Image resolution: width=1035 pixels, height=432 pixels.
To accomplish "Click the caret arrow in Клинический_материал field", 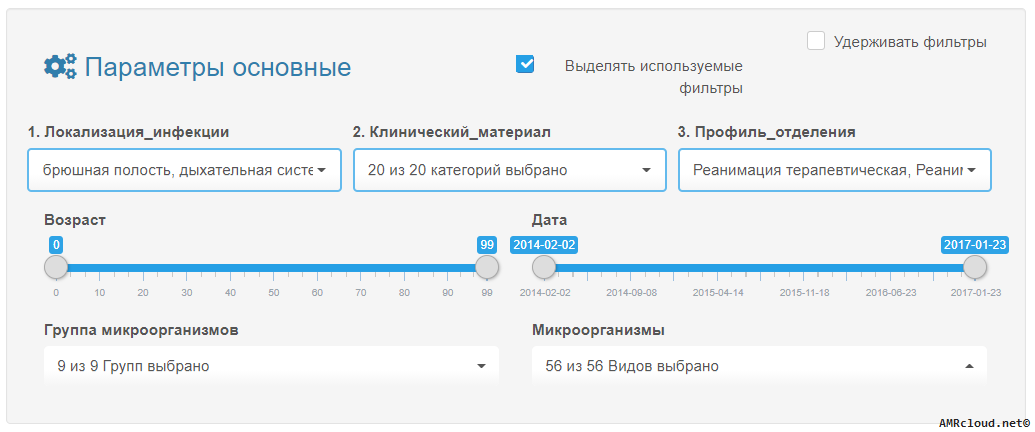I will tap(646, 170).
